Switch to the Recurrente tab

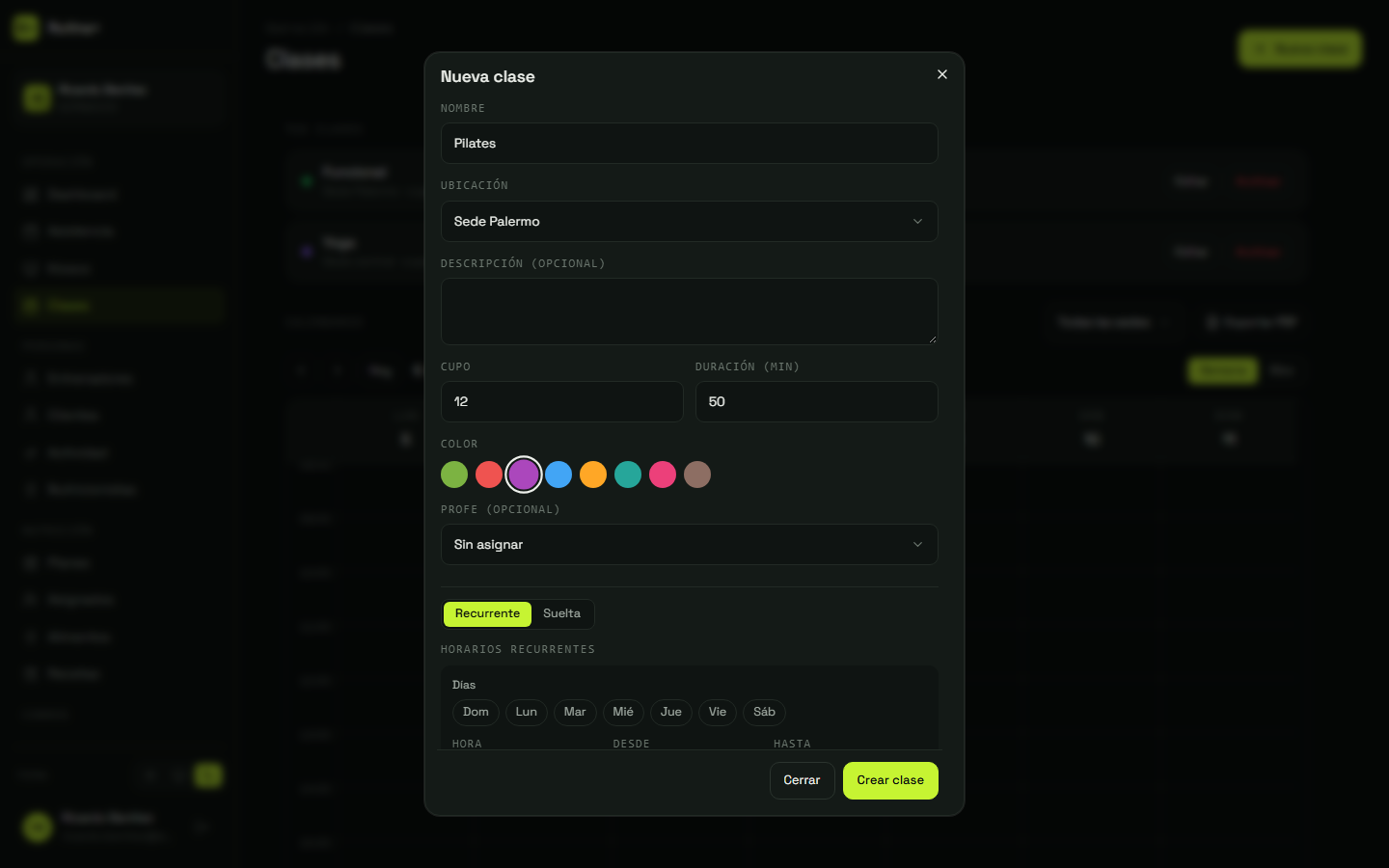point(487,613)
